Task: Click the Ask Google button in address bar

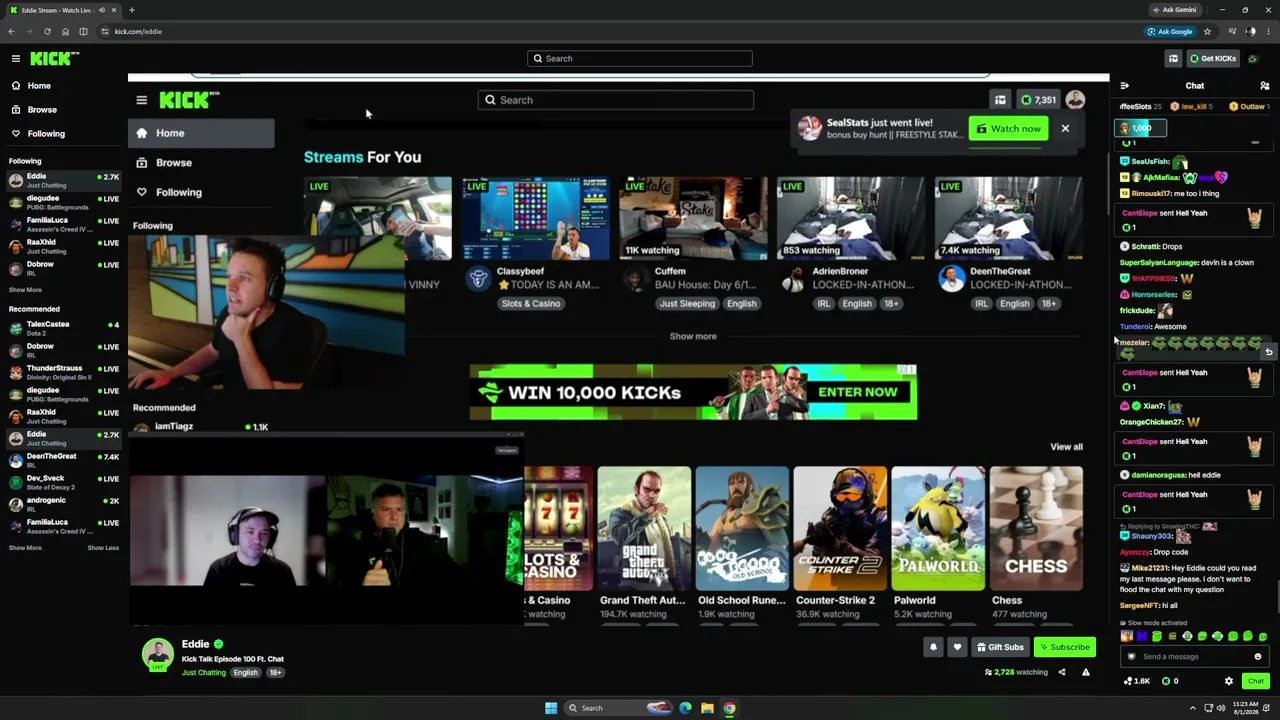Action: [x=1170, y=32]
